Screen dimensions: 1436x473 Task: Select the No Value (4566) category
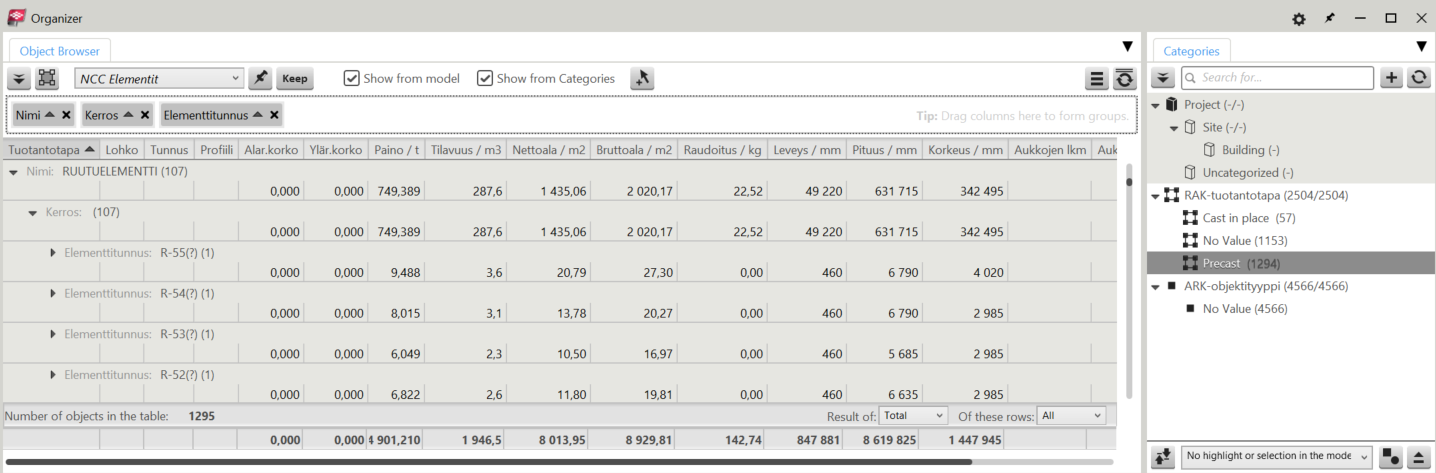click(x=1245, y=309)
